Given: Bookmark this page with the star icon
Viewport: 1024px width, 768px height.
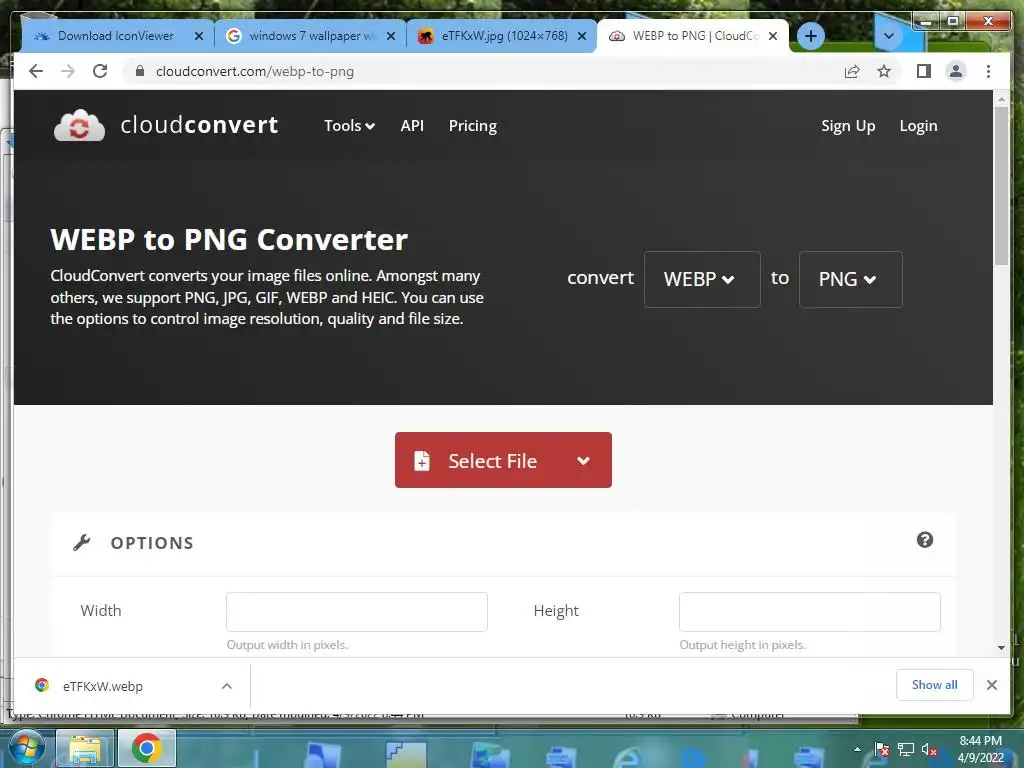Looking at the screenshot, I should [884, 71].
